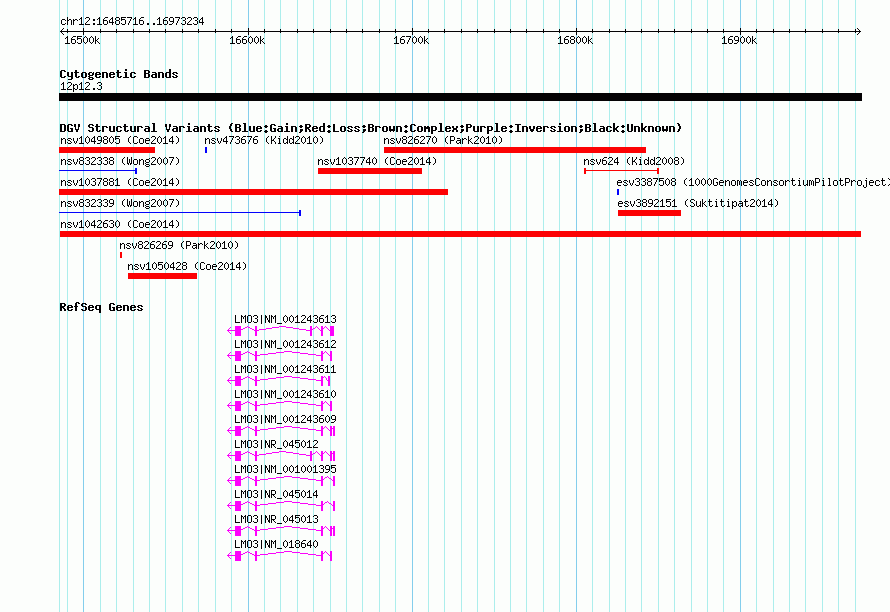Image resolution: width=890 pixels, height=612 pixels.
Task: Open the esv3387508 1000Genomes variant label
Action: tap(753, 182)
